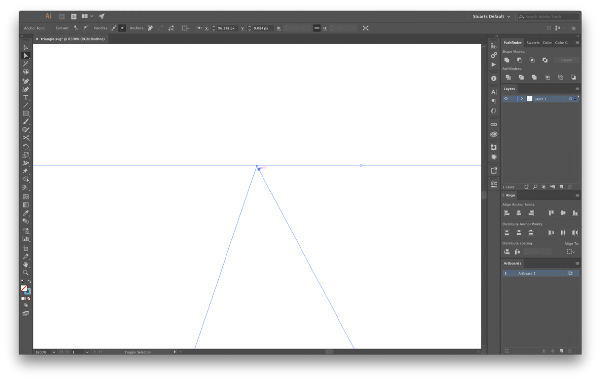The image size is (600, 381).
Task: Select the Zoom tool magnifier
Action: click(x=26, y=272)
